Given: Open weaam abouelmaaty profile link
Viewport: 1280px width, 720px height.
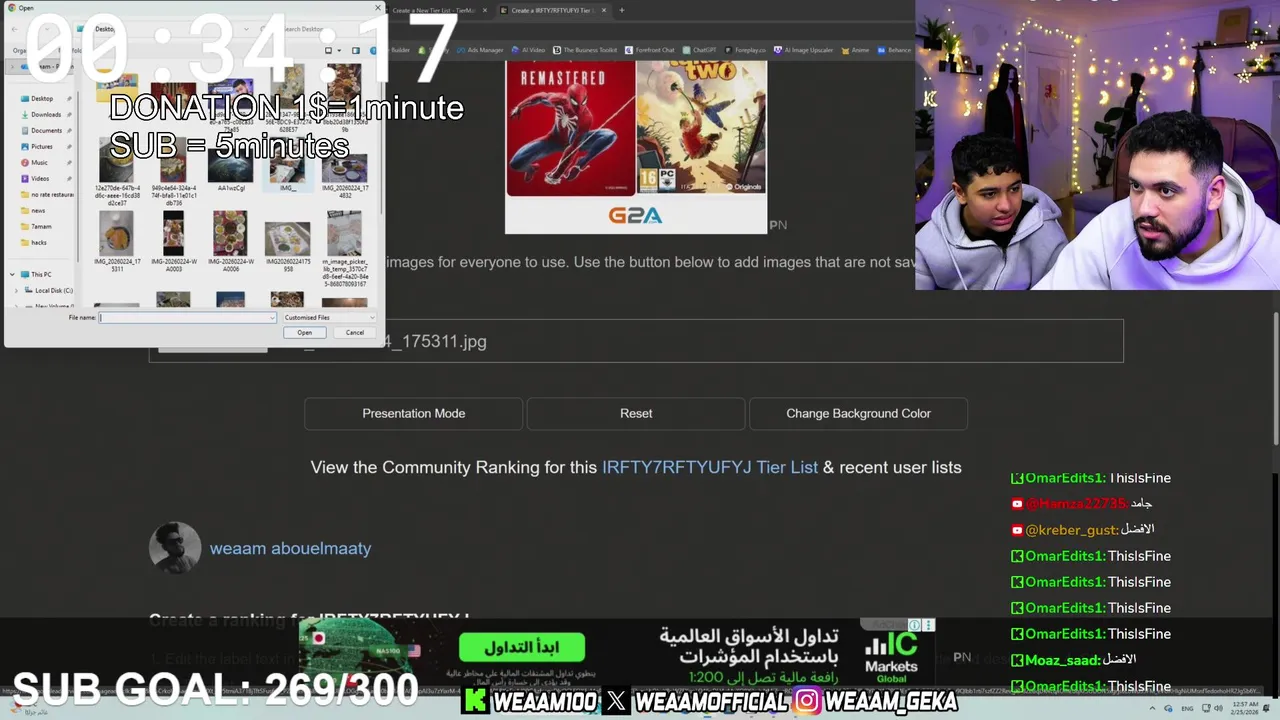Looking at the screenshot, I should [290, 548].
